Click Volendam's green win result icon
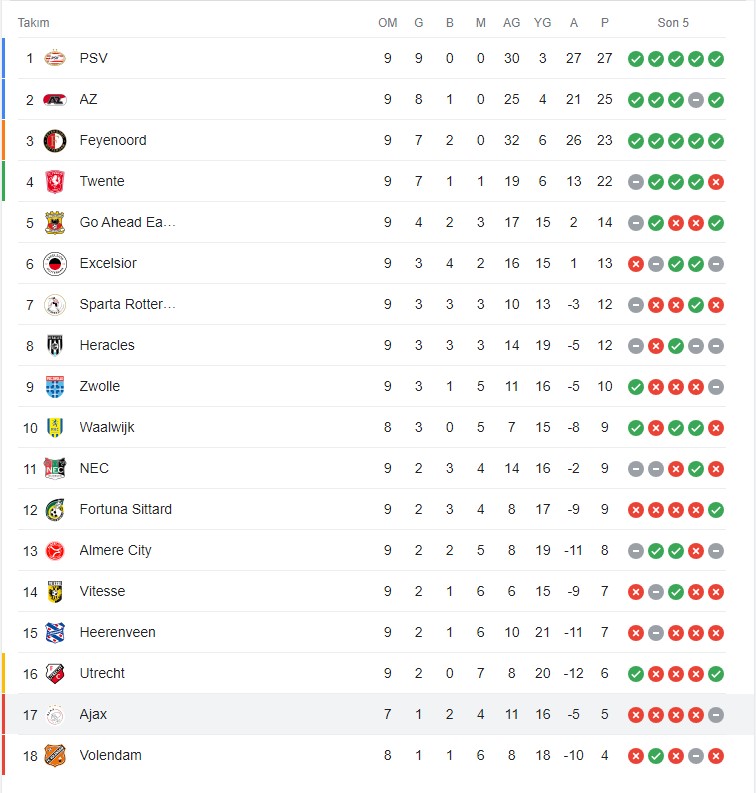 click(x=655, y=756)
